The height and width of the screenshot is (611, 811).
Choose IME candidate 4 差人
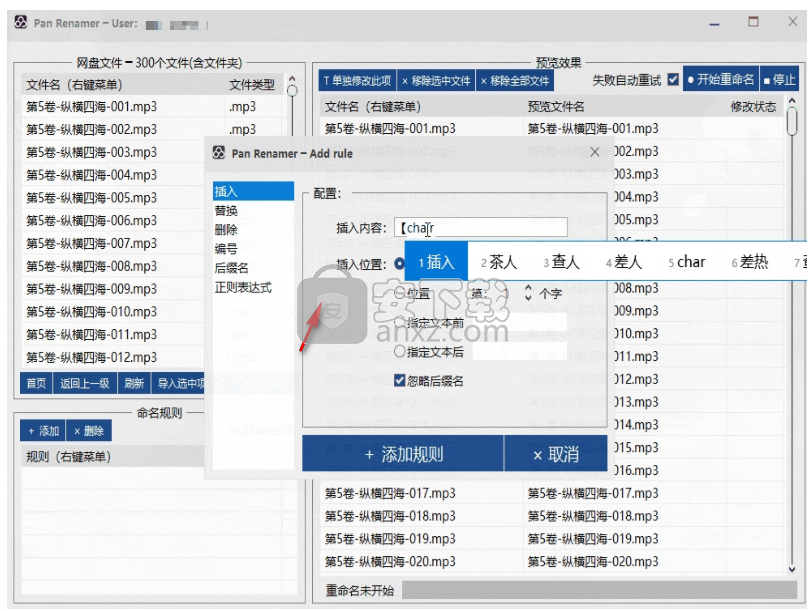click(624, 262)
